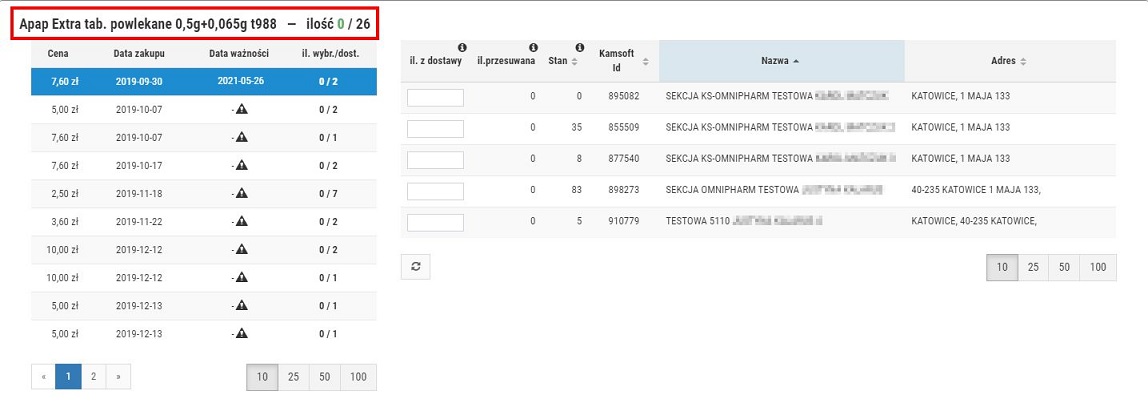Click warning icon in 2019-11-18 row
1148x411 pixels.
pyautogui.click(x=242, y=193)
